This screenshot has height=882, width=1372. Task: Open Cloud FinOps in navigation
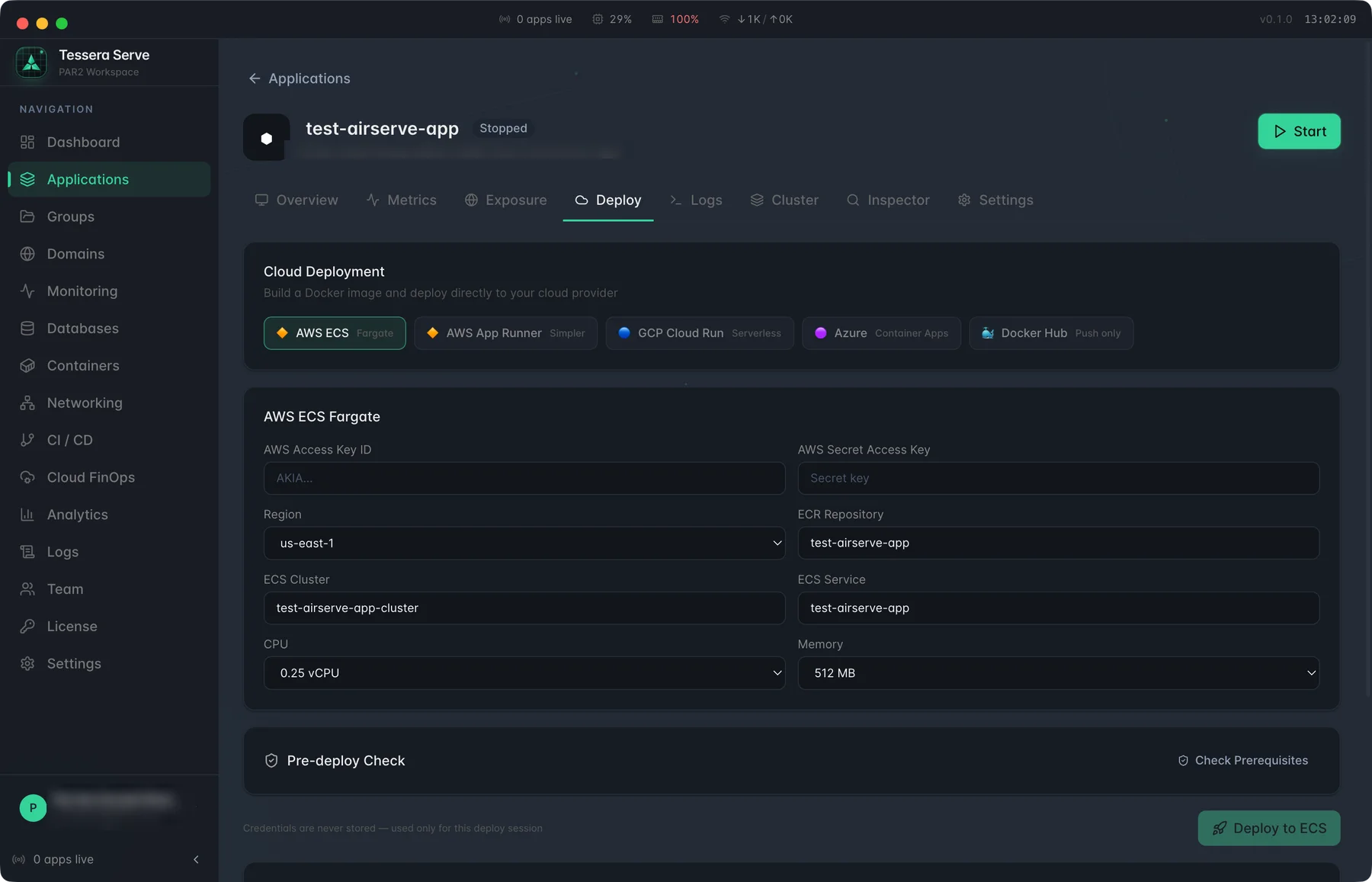coord(109,477)
